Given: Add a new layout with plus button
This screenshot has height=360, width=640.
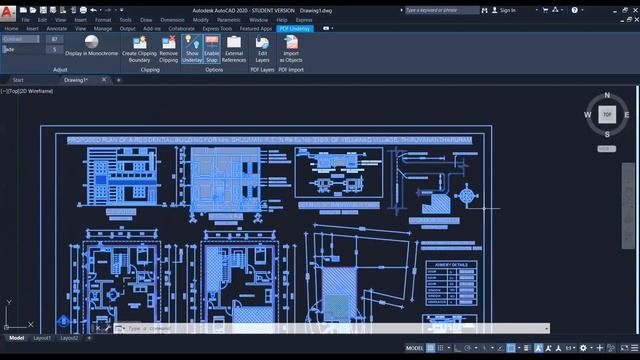Looking at the screenshot, I should [89, 338].
